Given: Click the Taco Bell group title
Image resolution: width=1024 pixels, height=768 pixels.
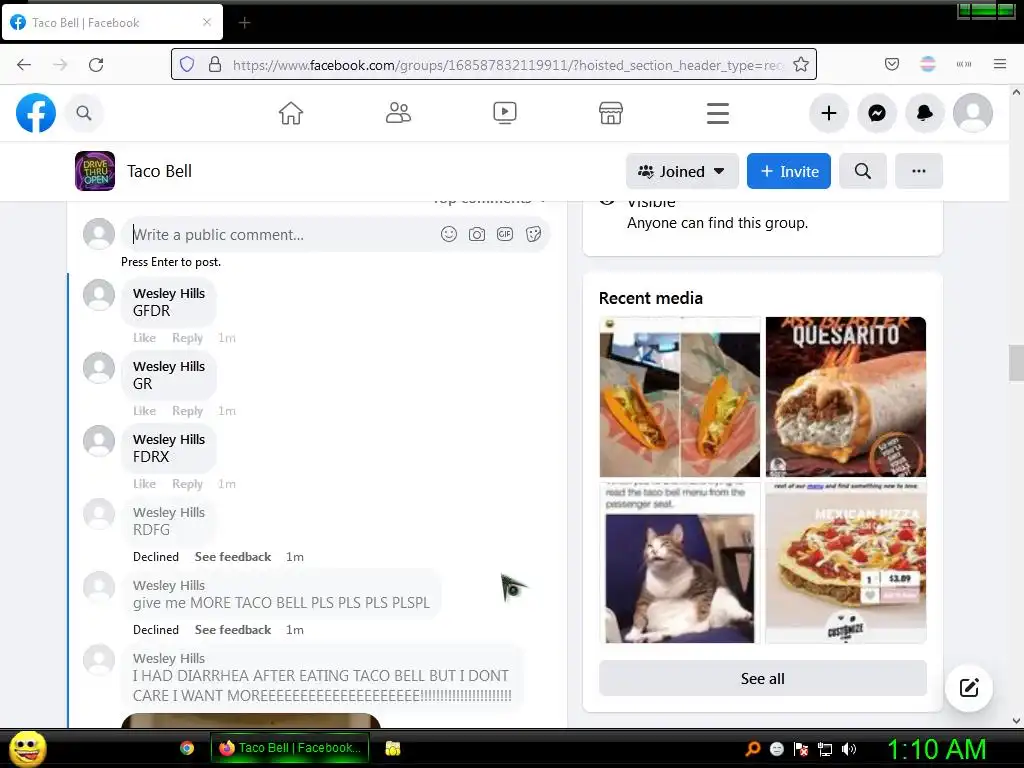Looking at the screenshot, I should tap(159, 171).
